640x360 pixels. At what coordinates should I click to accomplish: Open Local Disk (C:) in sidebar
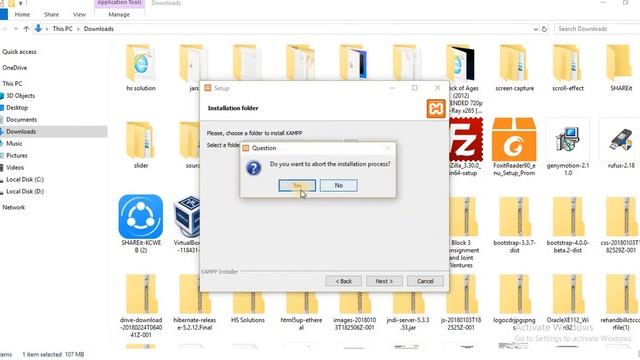25,180
